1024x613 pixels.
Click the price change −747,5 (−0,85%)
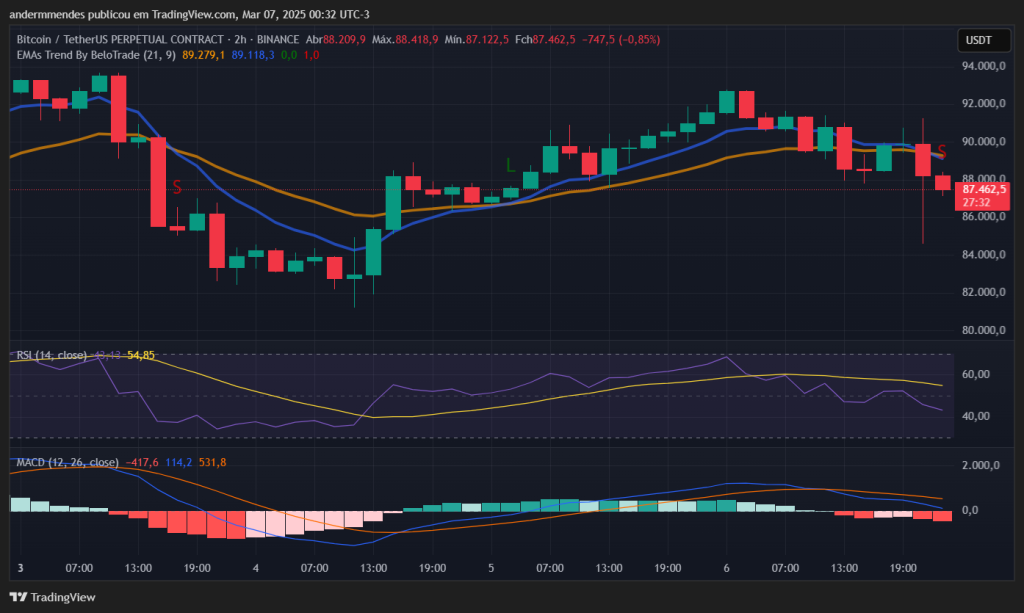(x=621, y=39)
